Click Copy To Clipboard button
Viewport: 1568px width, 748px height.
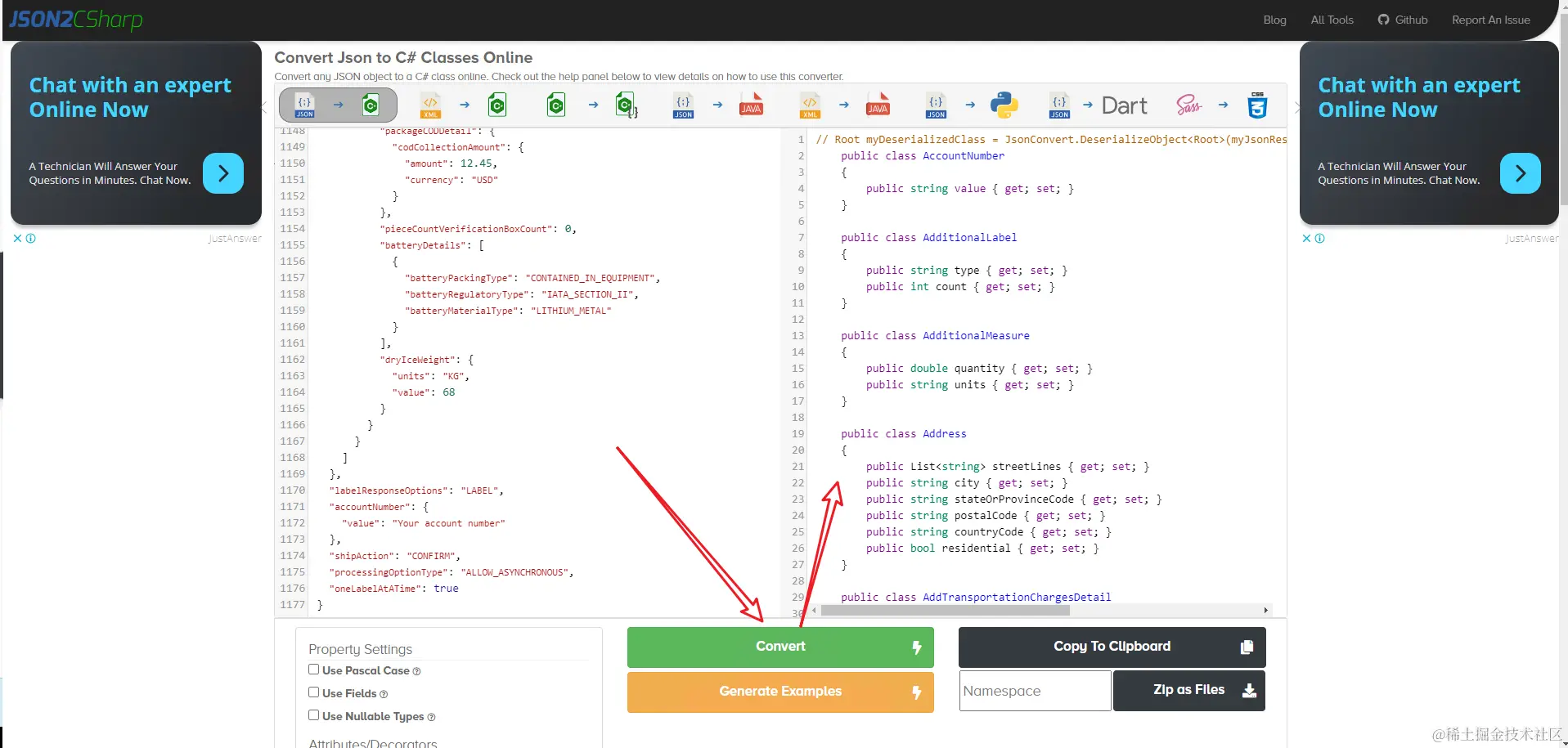click(1112, 647)
